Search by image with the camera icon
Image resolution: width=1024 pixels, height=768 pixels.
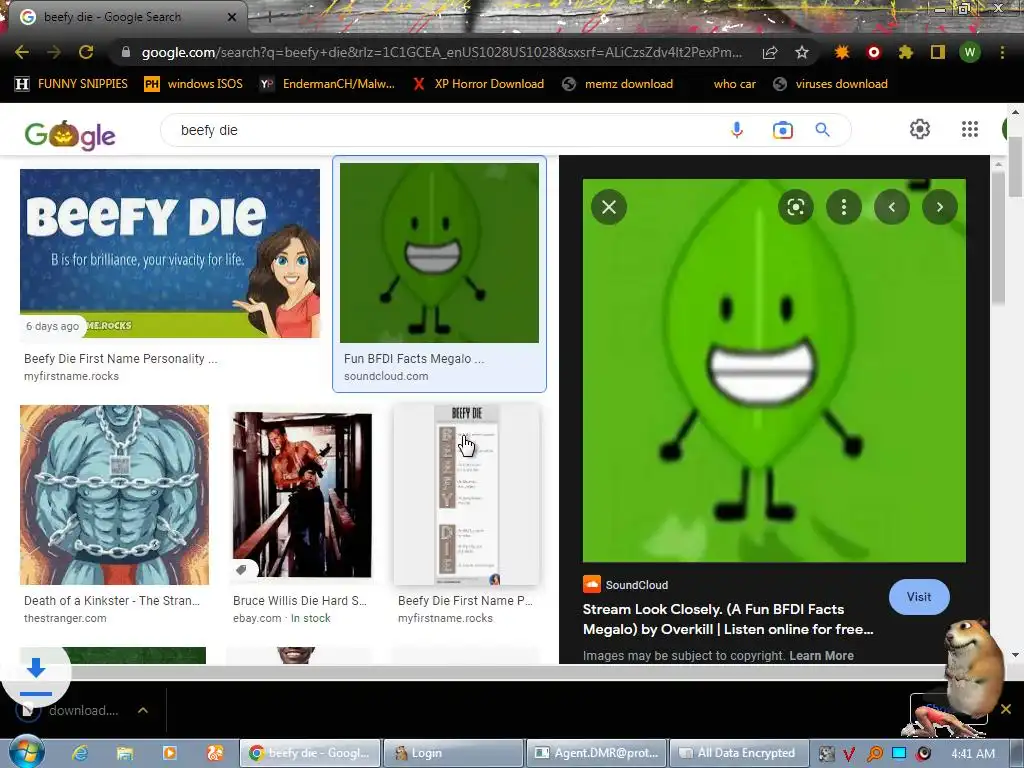(782, 130)
